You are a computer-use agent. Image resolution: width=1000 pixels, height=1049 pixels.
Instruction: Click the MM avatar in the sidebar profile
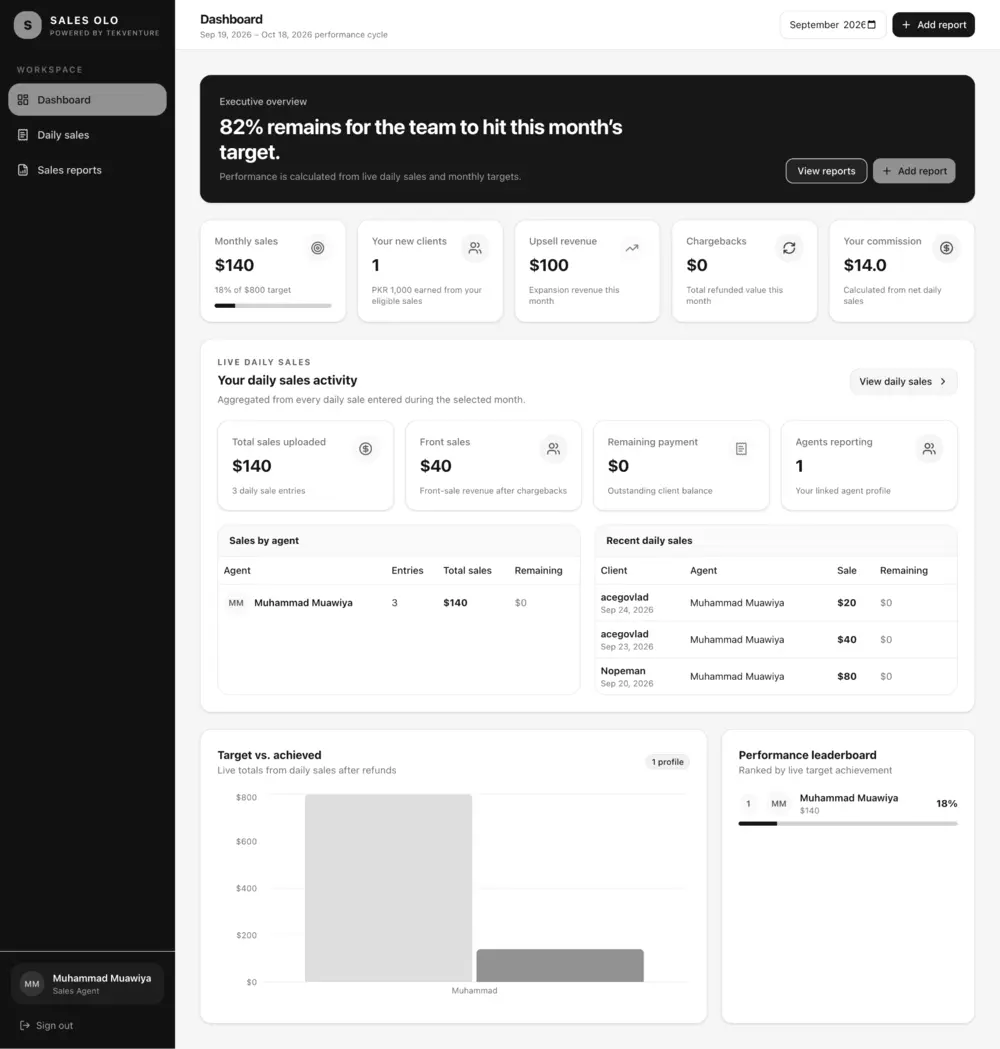coord(32,984)
